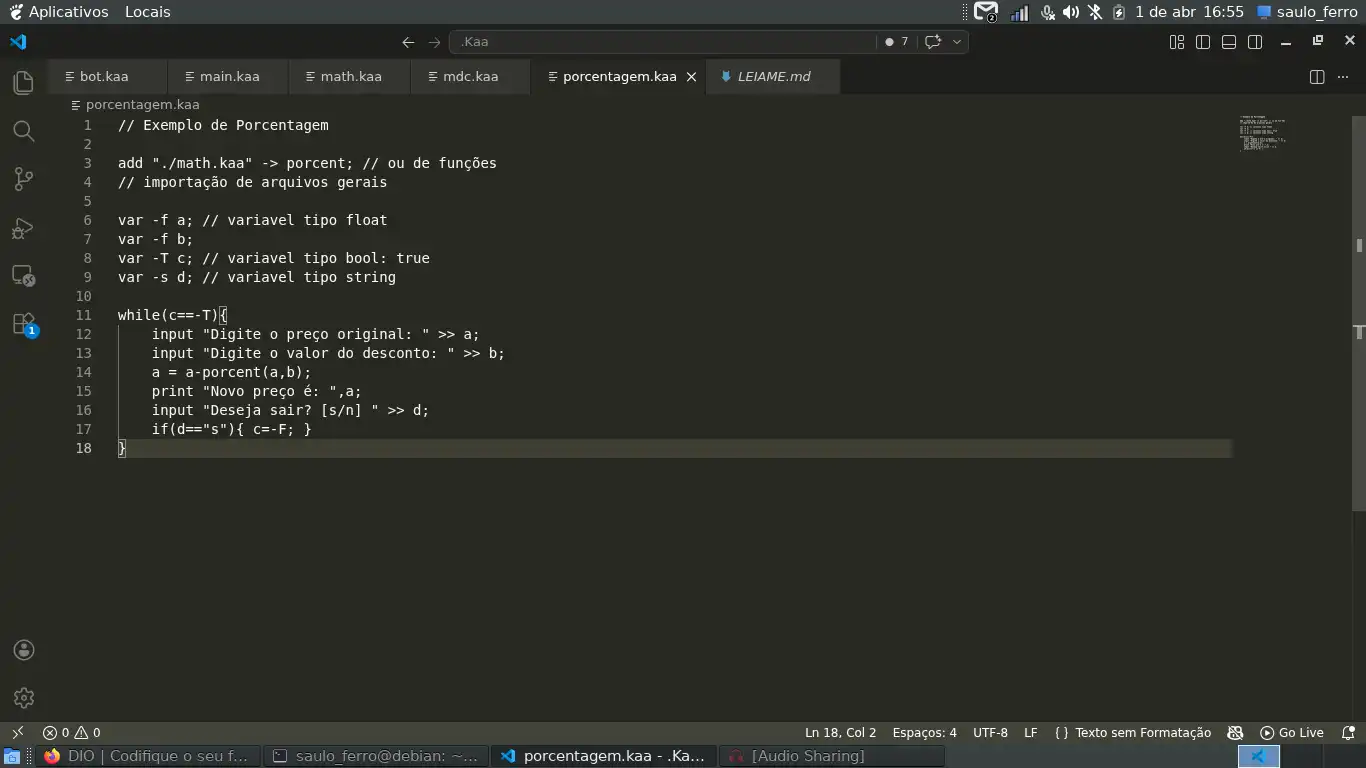Click the Go Live status bar button

pyautogui.click(x=1291, y=733)
